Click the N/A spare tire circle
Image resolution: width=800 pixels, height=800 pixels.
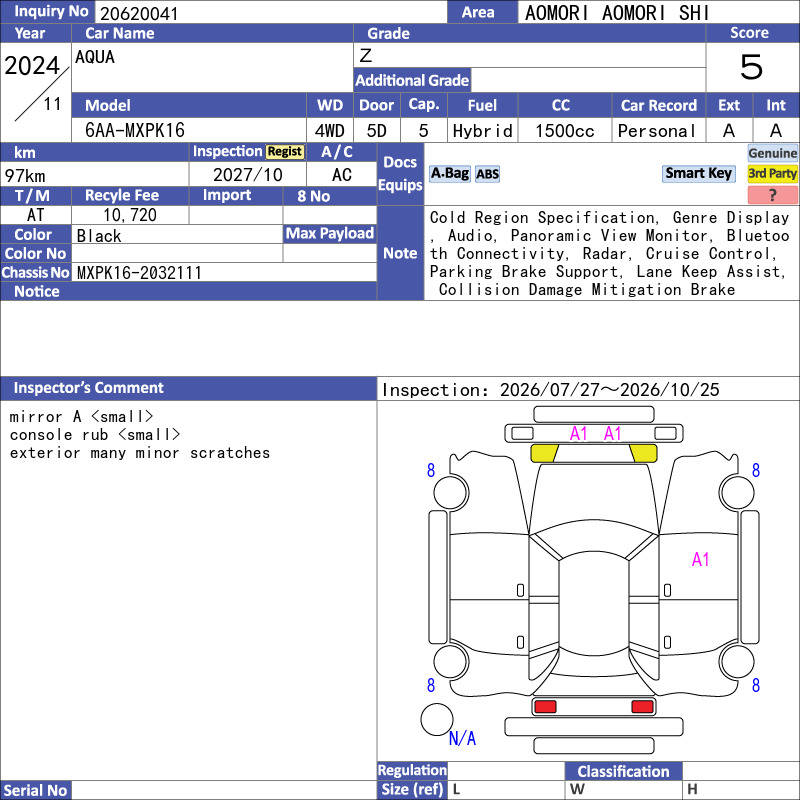[437, 719]
